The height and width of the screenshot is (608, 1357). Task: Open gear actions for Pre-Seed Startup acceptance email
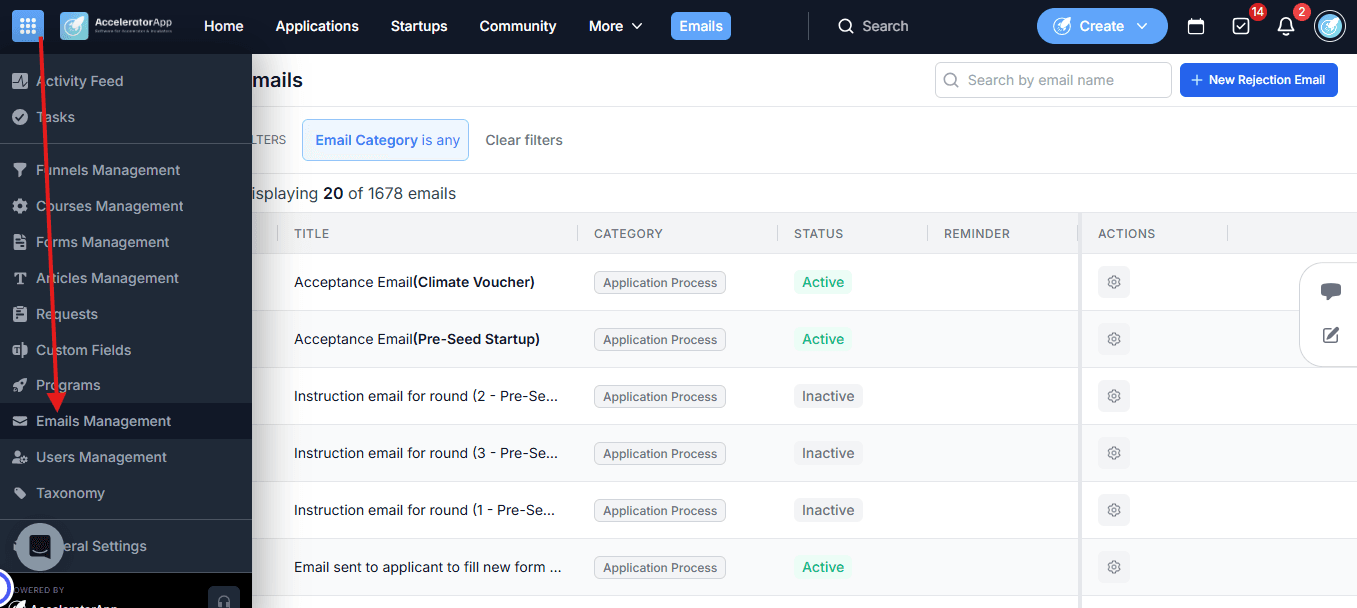[x=1114, y=339]
